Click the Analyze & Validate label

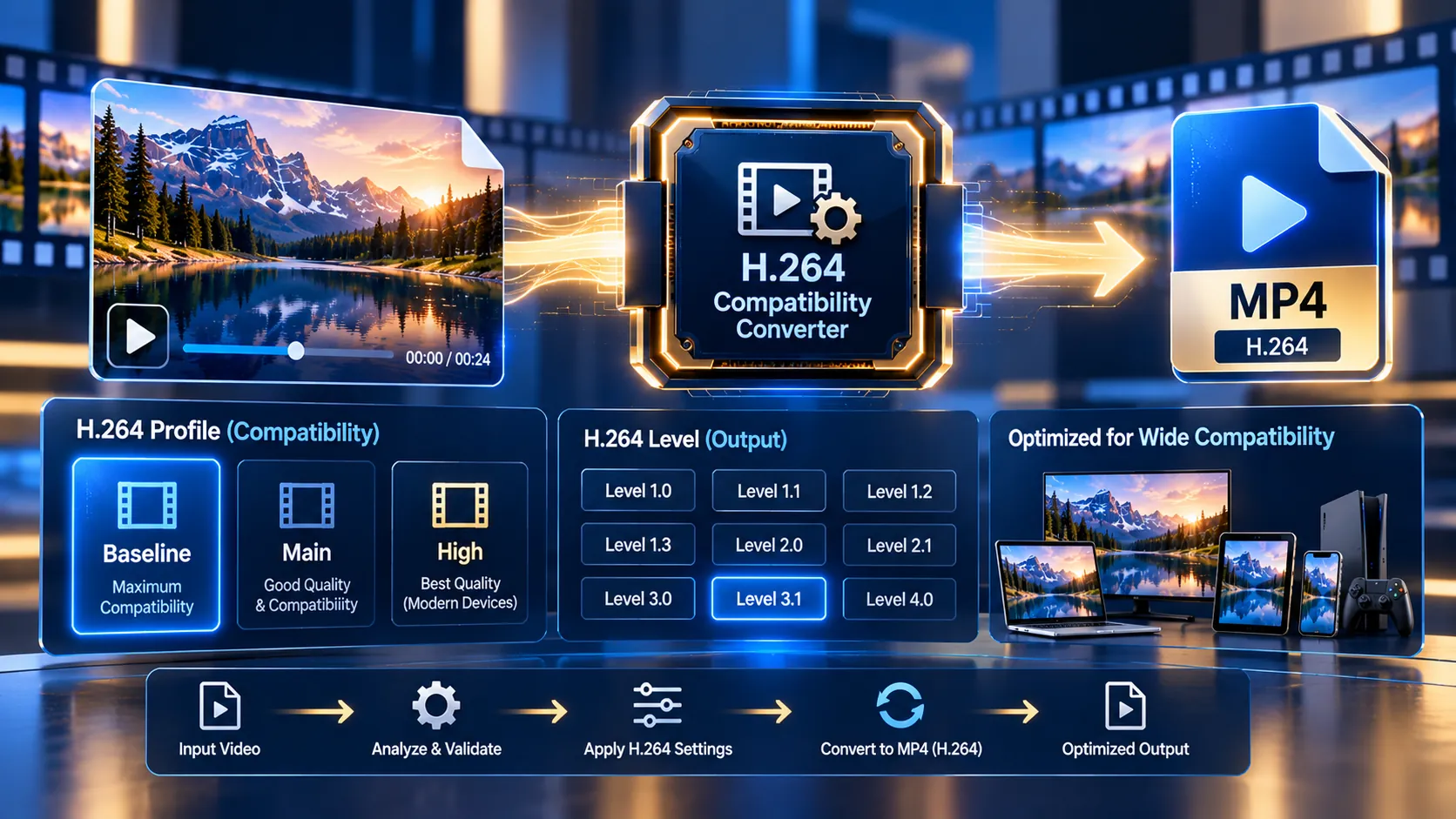click(x=436, y=749)
